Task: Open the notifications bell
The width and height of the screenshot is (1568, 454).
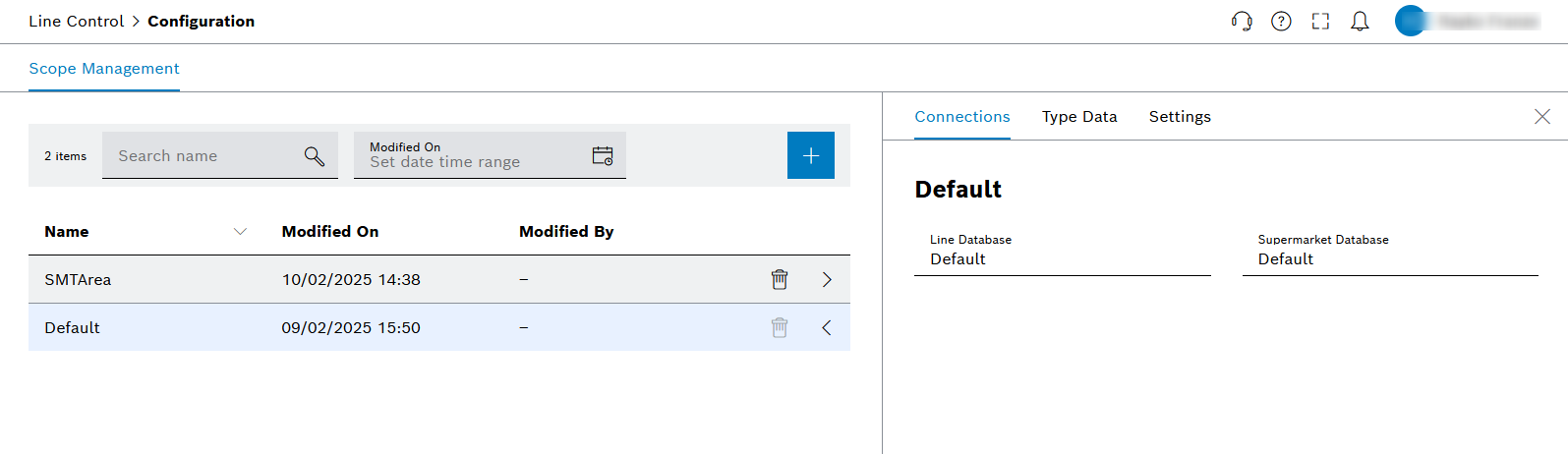Action: click(1360, 22)
